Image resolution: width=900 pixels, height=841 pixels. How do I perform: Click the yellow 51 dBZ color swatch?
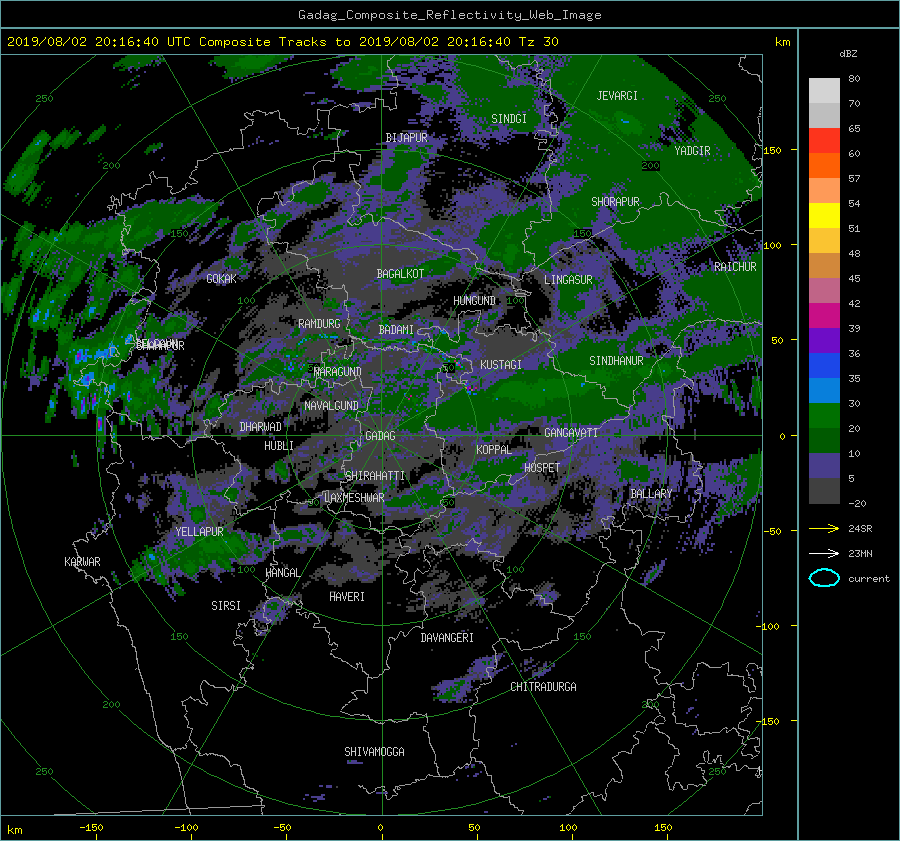[x=824, y=215]
